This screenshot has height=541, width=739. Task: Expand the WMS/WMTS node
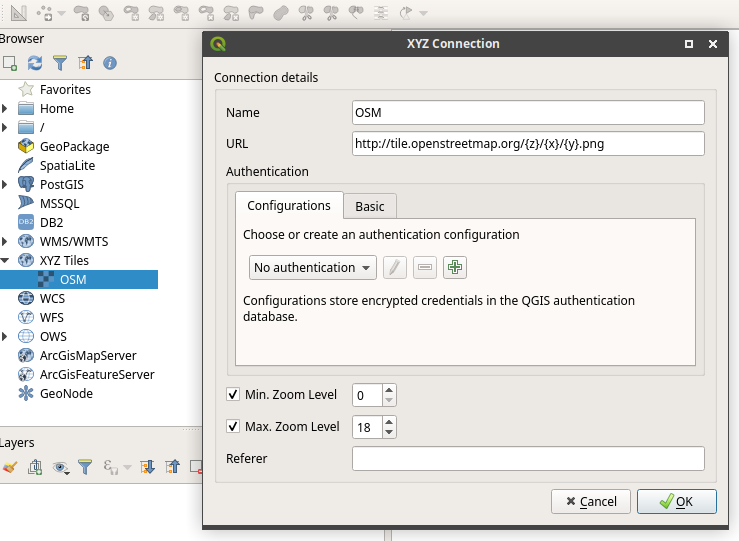(5, 241)
